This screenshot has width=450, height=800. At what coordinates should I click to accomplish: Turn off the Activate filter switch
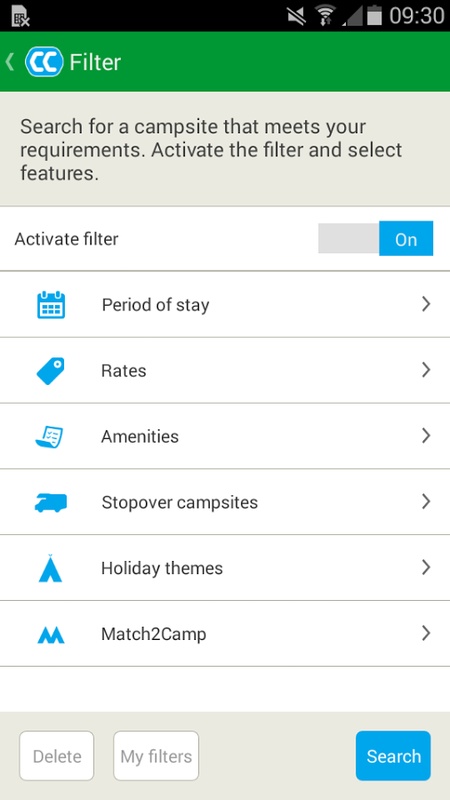pos(376,238)
